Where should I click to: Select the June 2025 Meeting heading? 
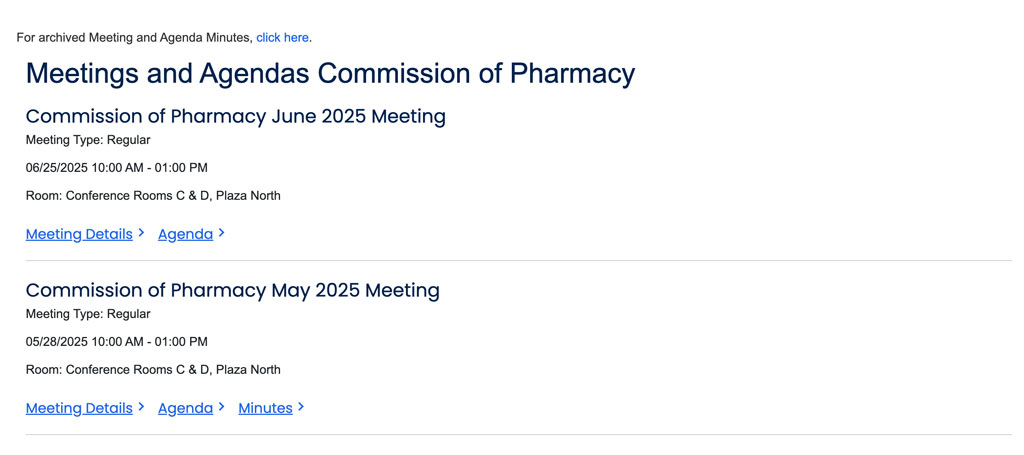[x=235, y=116]
